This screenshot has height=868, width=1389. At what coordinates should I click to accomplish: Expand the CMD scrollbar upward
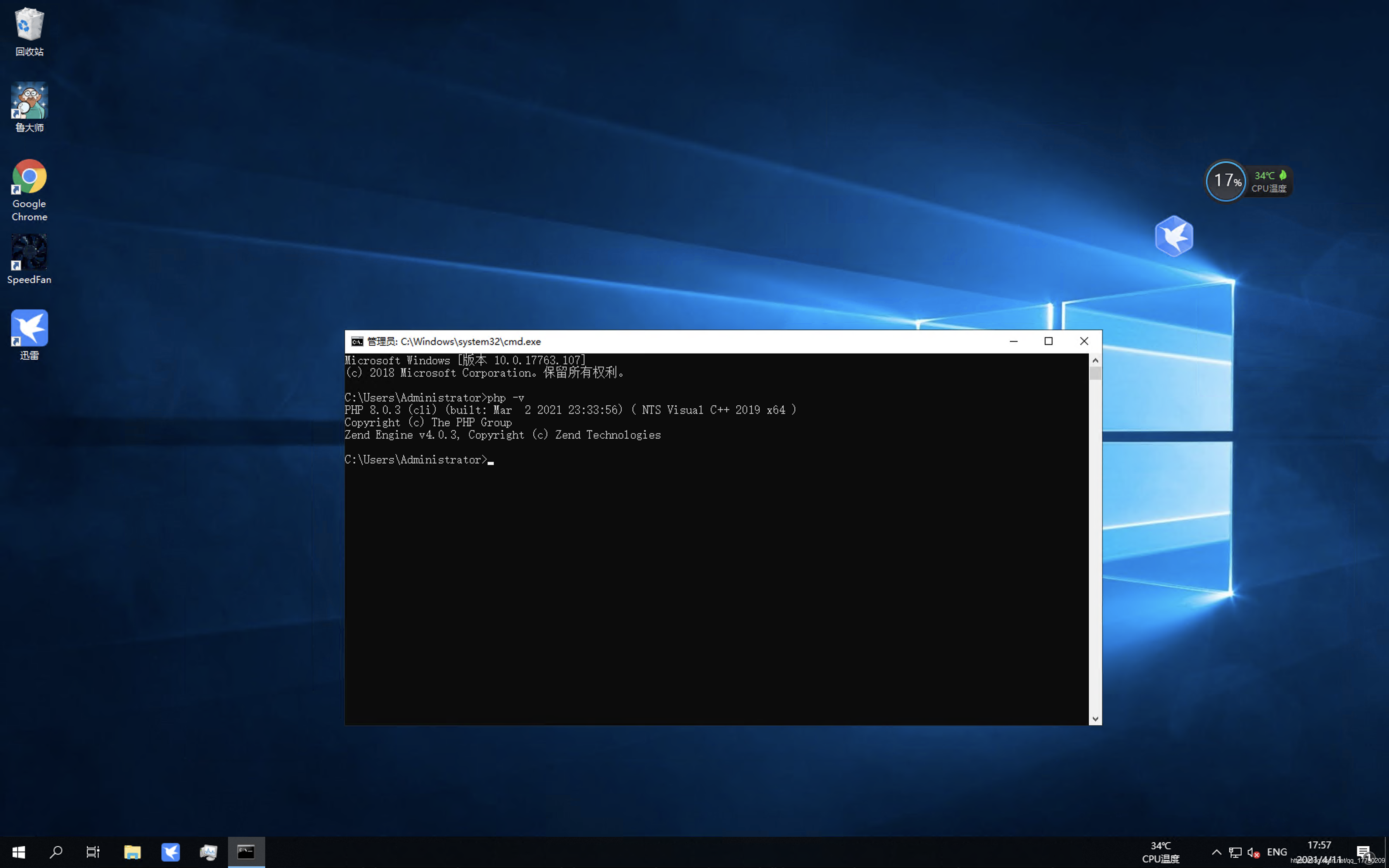coord(1095,360)
